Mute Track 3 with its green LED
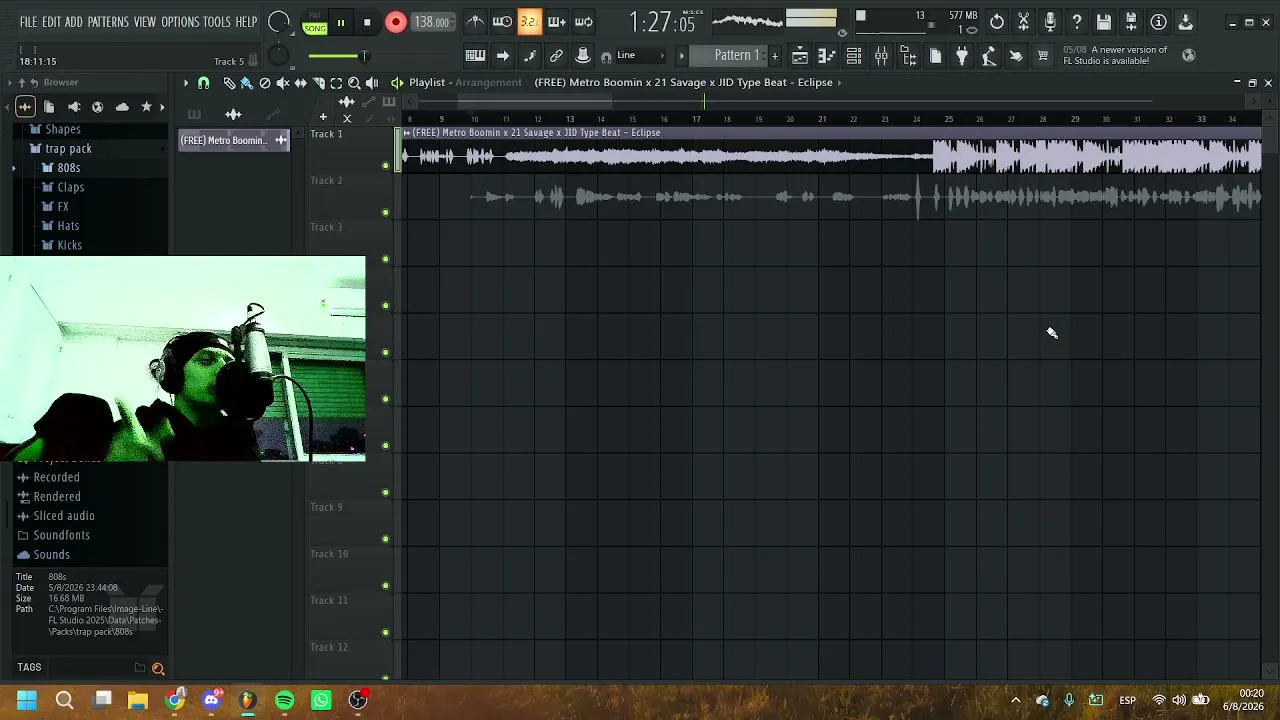This screenshot has height=720, width=1280. click(386, 259)
